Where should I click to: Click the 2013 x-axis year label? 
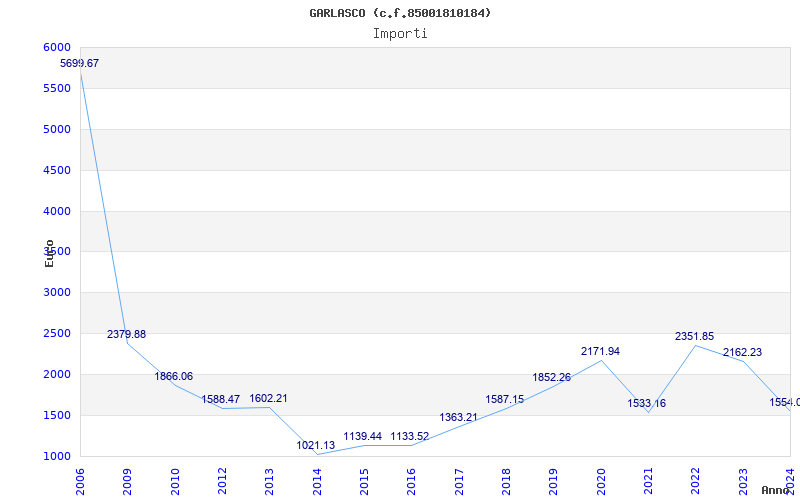(269, 482)
